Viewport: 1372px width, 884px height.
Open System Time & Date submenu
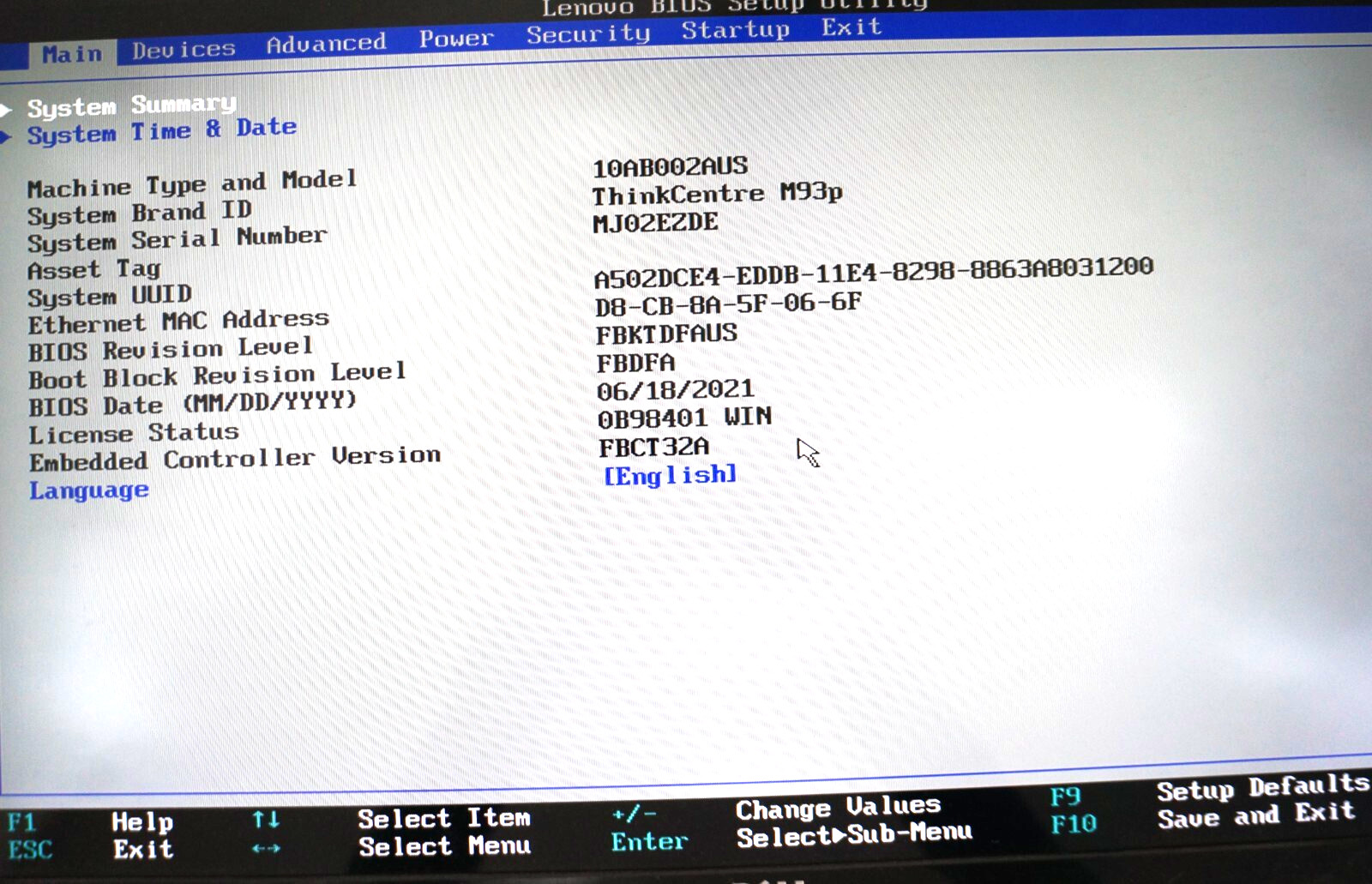click(x=162, y=131)
